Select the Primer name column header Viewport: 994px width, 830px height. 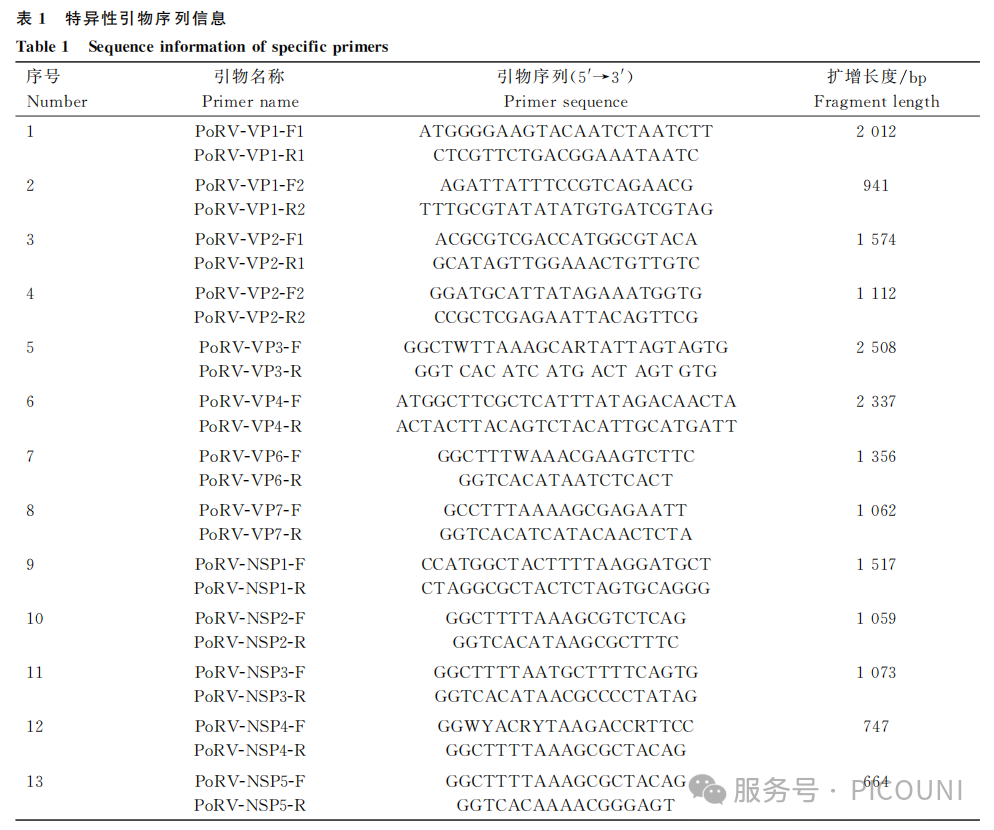pos(250,101)
